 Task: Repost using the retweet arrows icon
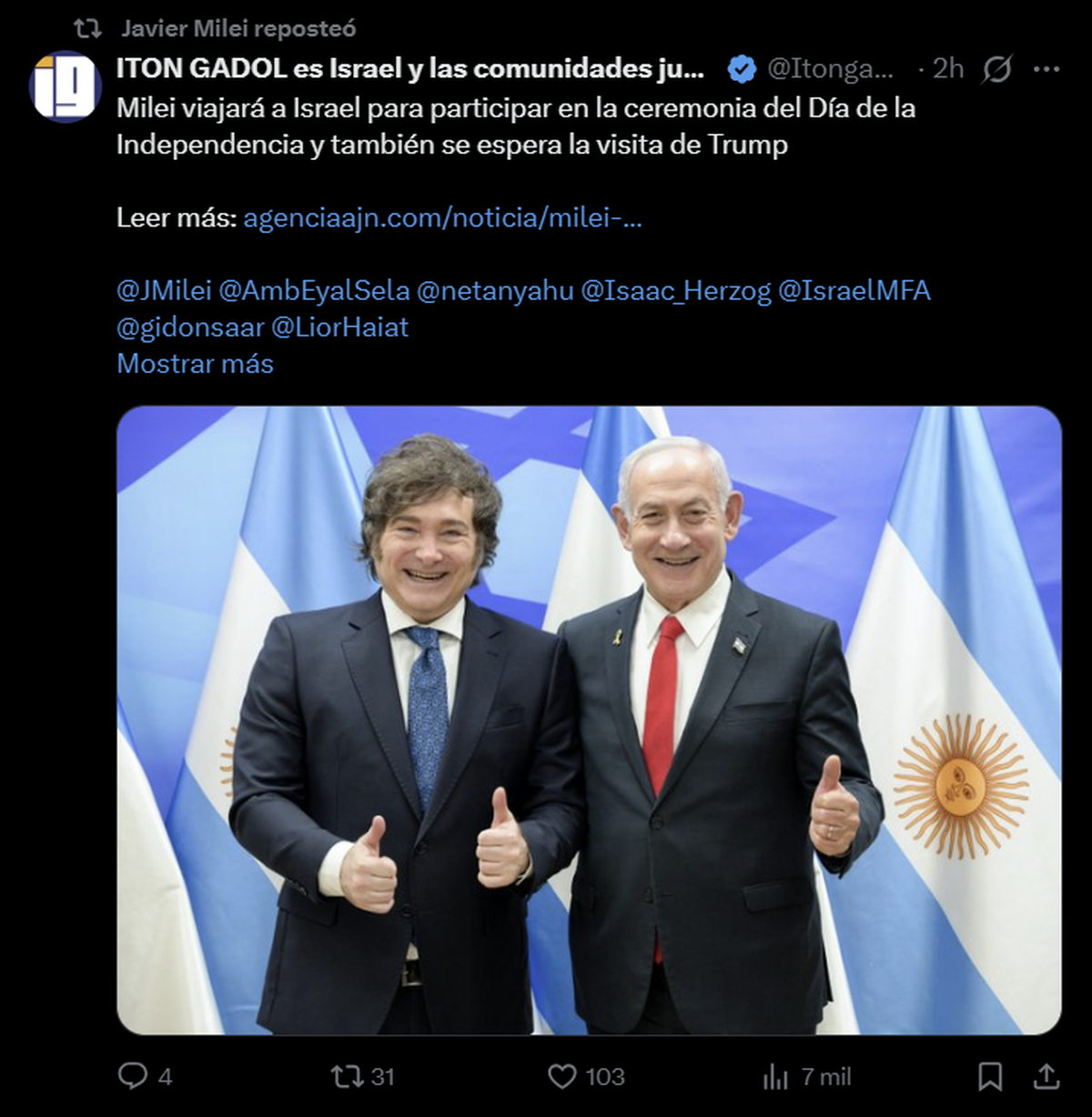[x=347, y=1077]
